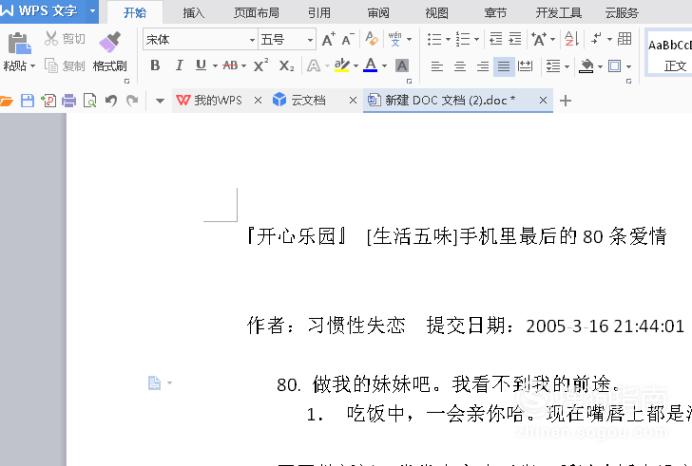
Task: Toggle subscript X₂ formatting
Action: pos(286,66)
